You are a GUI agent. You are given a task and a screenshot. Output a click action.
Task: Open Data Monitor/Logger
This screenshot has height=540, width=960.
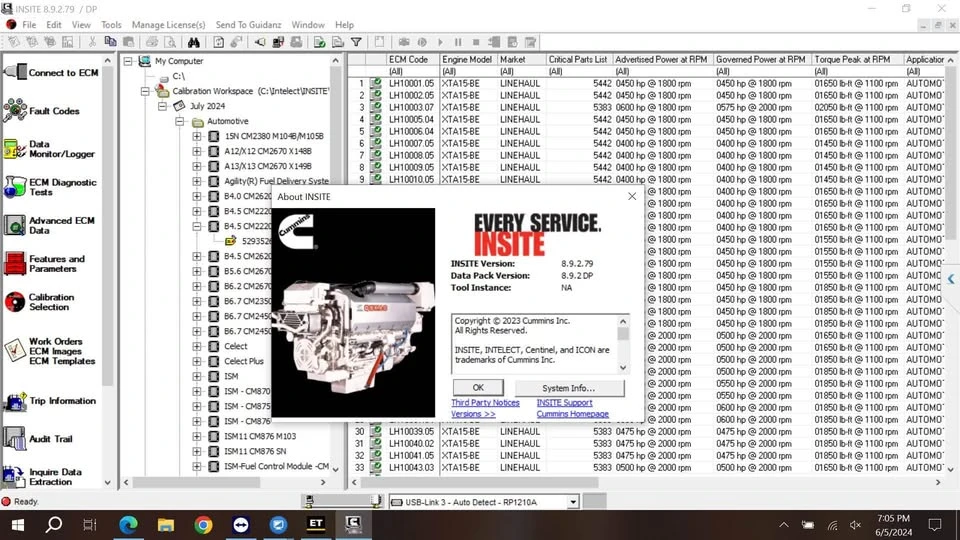[49, 149]
